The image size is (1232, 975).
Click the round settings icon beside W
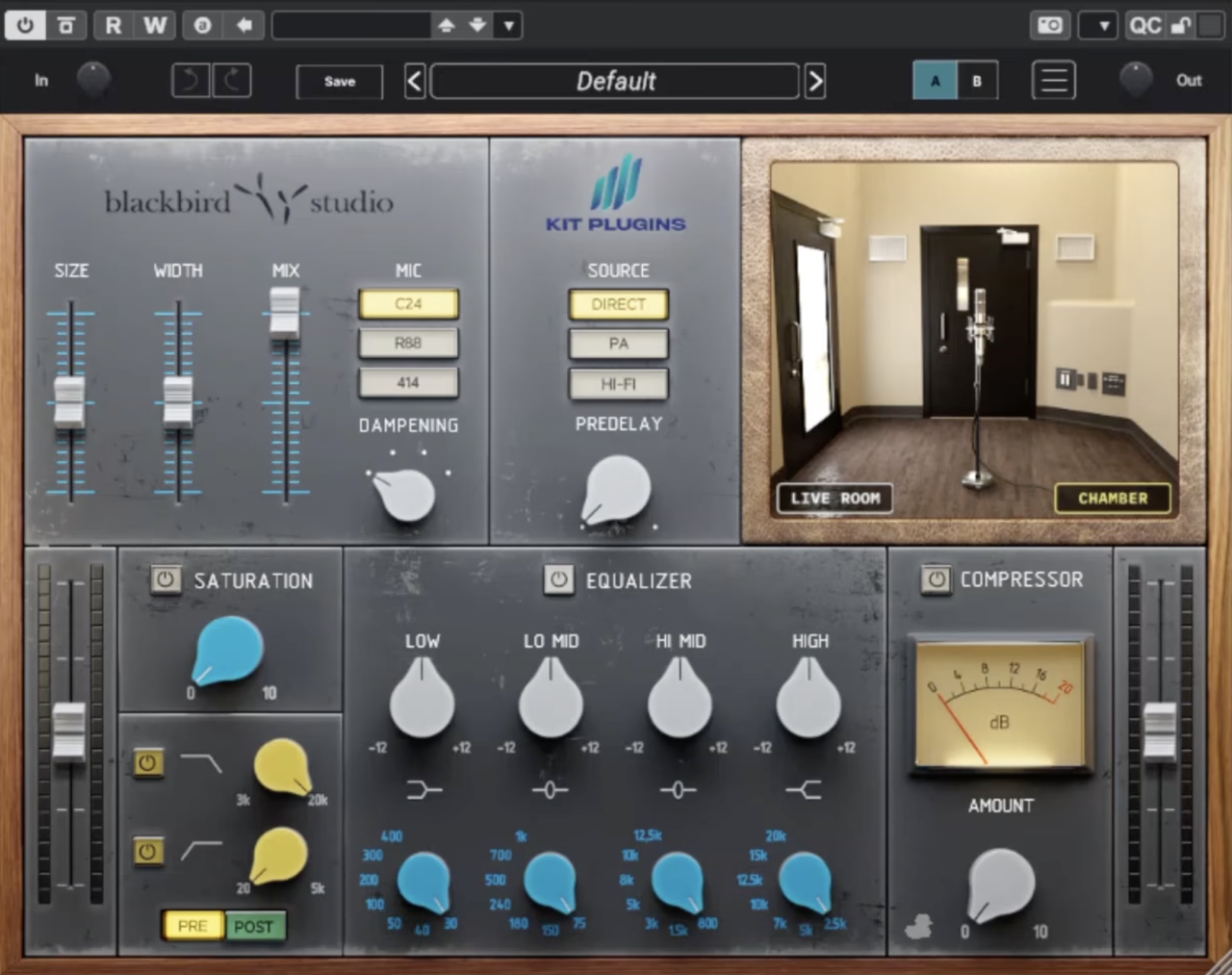pos(202,25)
